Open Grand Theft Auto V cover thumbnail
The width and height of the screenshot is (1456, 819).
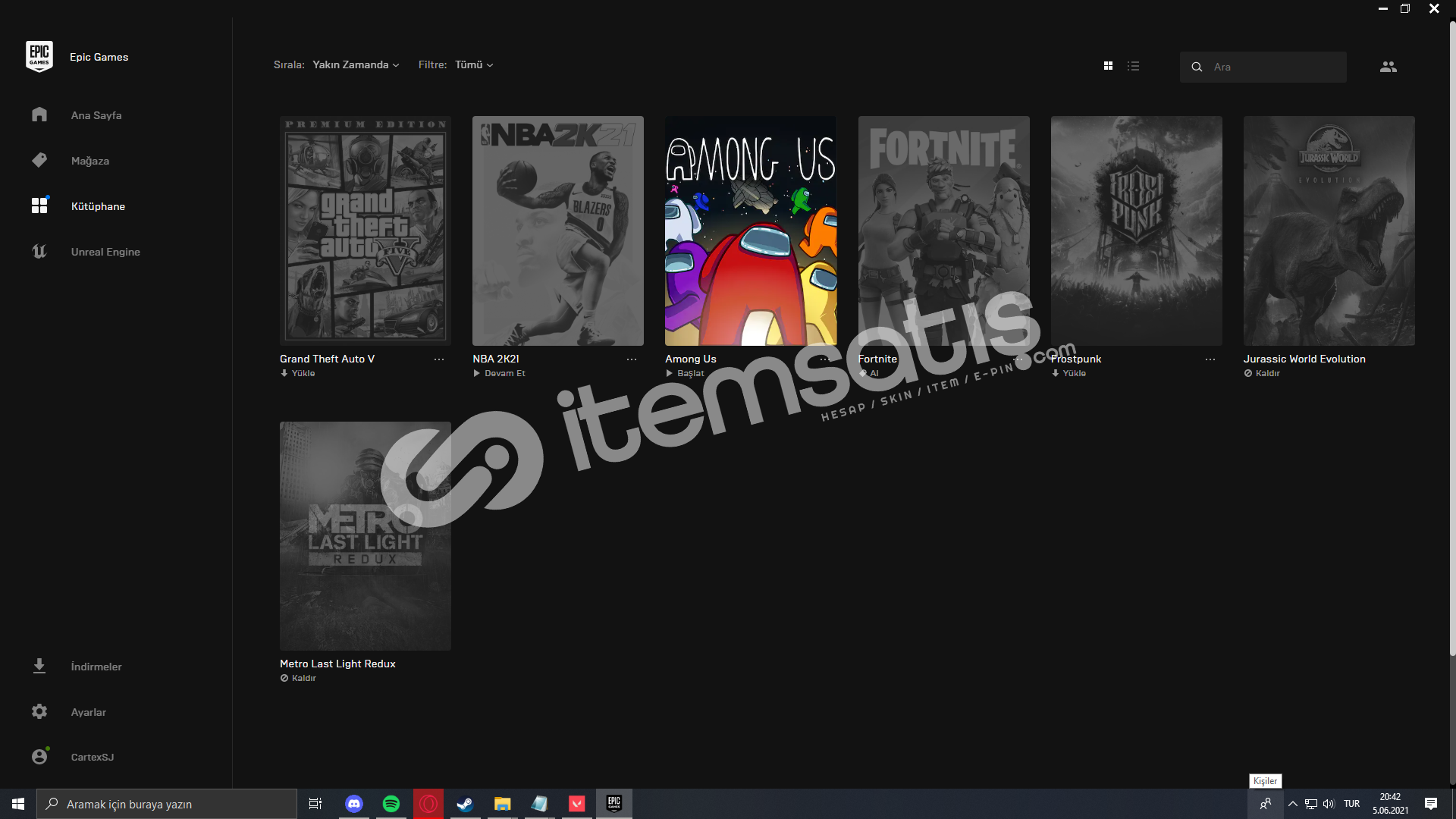coord(366,231)
